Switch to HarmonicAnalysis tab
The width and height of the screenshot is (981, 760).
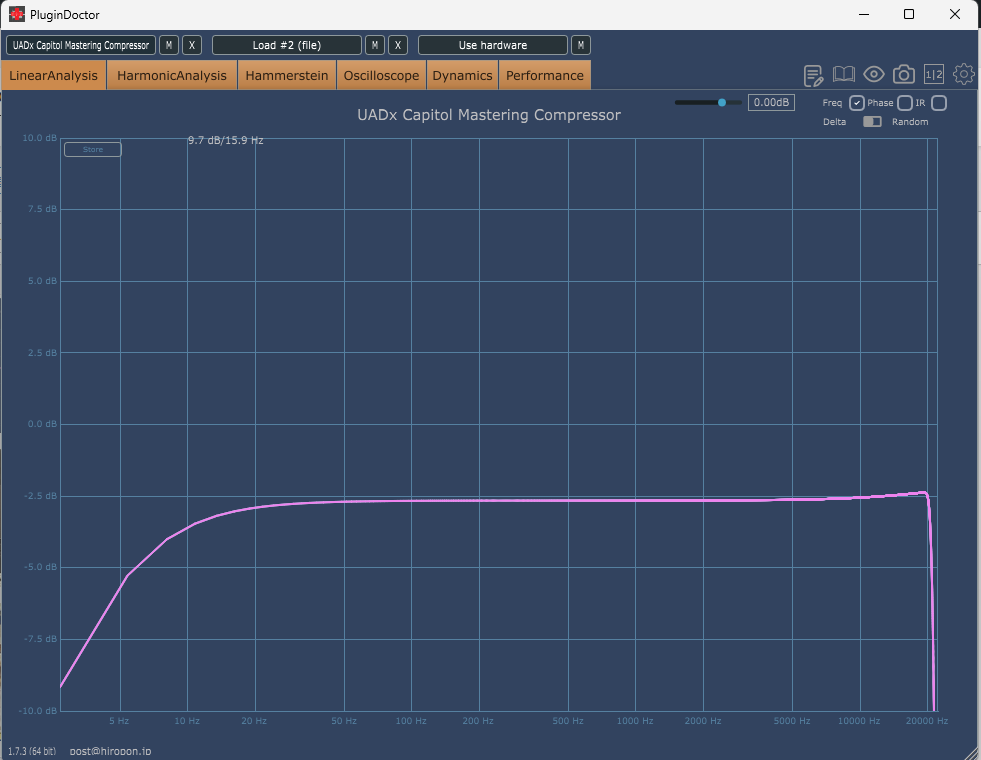[171, 75]
